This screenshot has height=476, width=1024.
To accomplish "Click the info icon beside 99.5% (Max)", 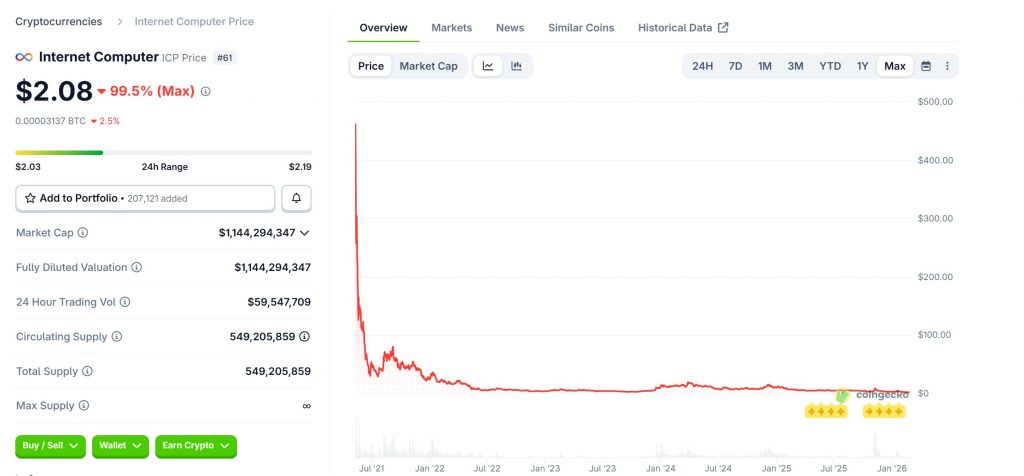I will point(206,91).
